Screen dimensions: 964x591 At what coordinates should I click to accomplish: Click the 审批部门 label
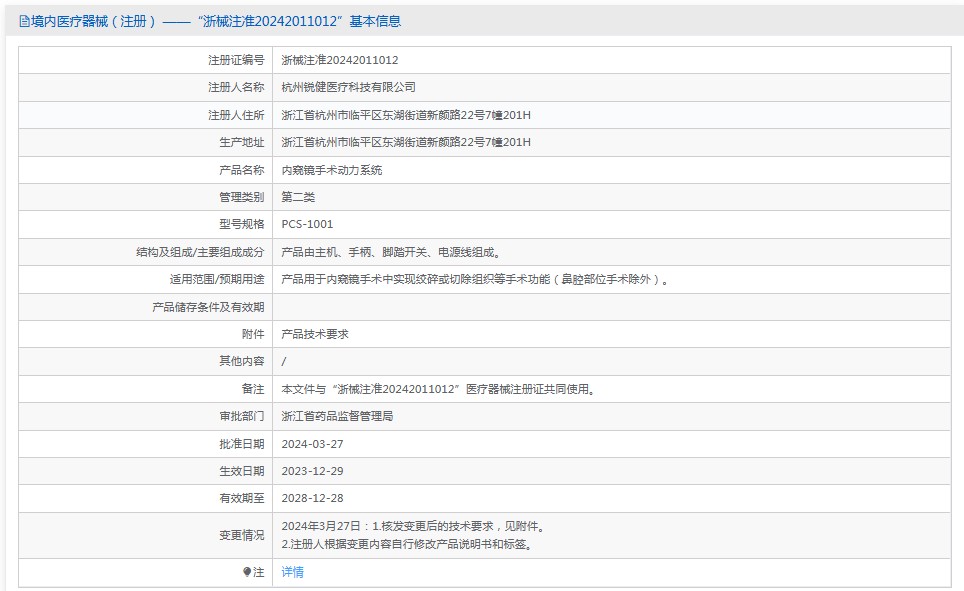242,416
